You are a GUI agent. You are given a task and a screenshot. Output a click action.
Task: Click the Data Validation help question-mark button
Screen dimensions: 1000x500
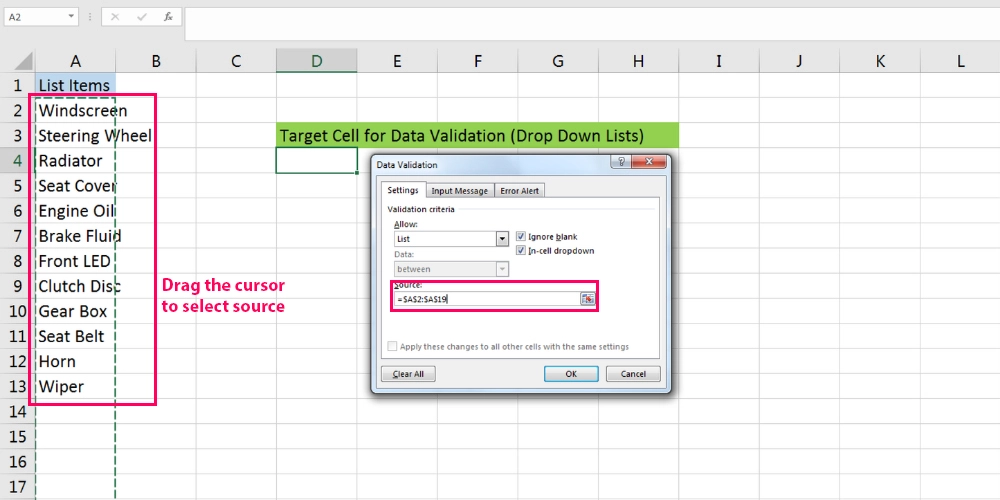tap(621, 162)
